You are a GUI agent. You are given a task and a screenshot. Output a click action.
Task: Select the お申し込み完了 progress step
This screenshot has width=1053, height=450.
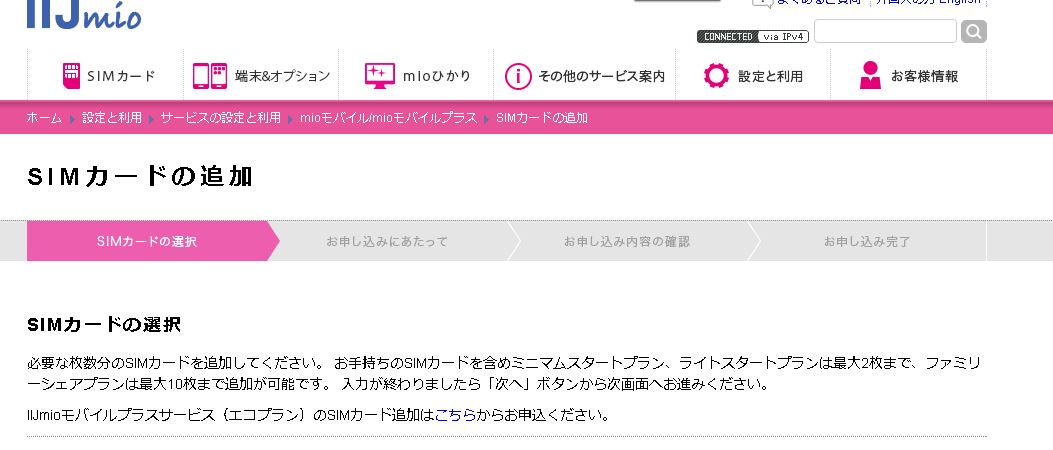(867, 241)
